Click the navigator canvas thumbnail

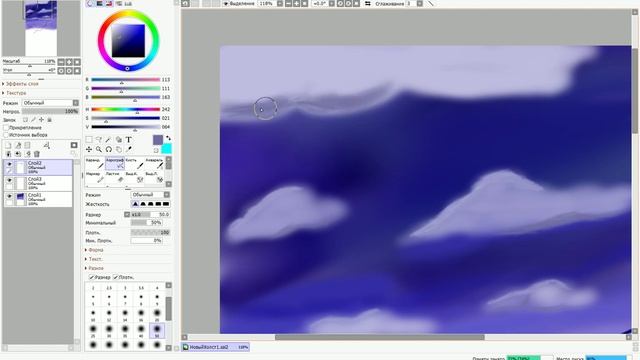tap(41, 28)
